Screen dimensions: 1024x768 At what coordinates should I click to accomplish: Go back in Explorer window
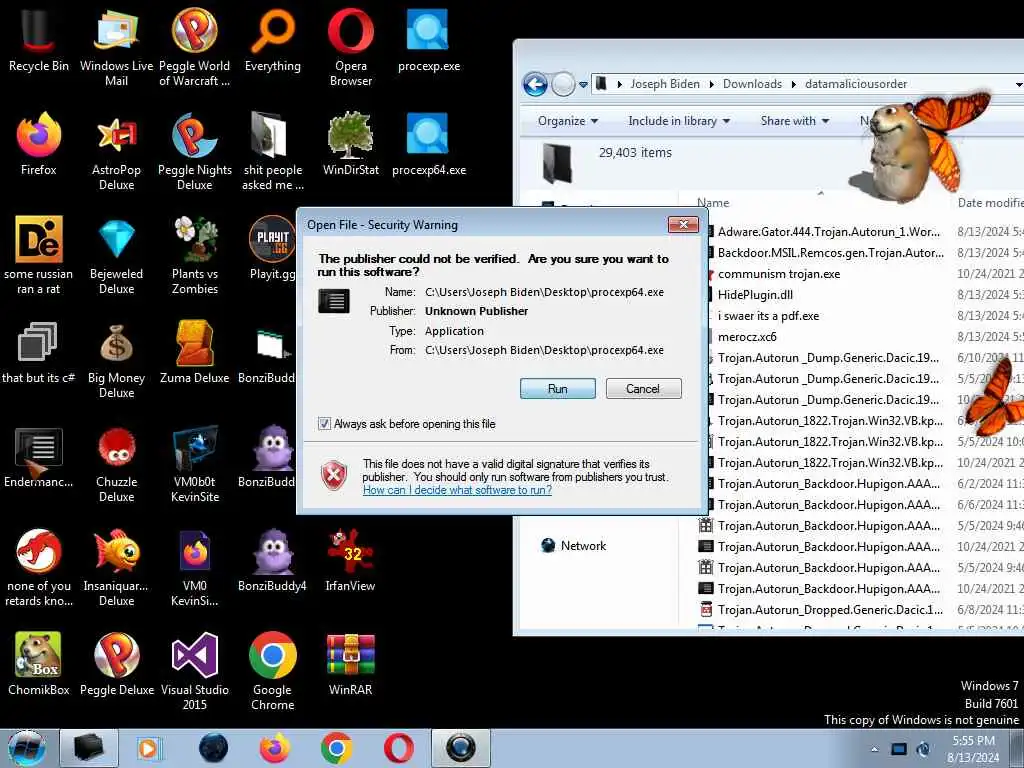(x=536, y=84)
